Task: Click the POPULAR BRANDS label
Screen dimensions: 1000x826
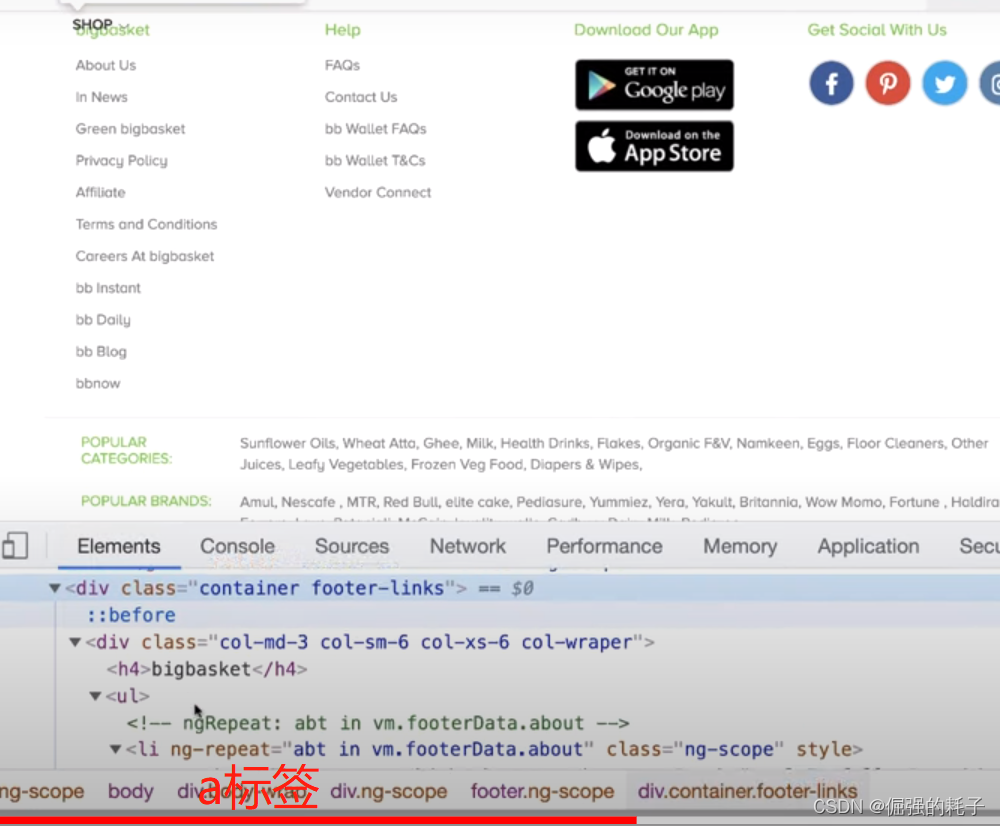Action: point(146,501)
